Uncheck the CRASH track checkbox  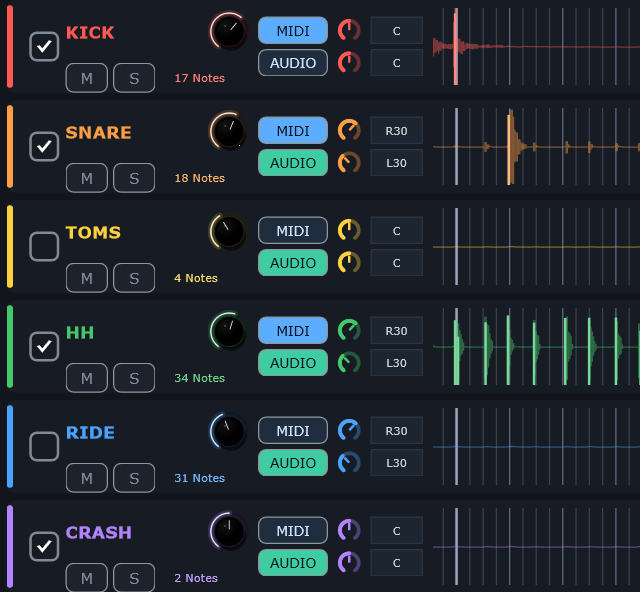click(x=44, y=546)
